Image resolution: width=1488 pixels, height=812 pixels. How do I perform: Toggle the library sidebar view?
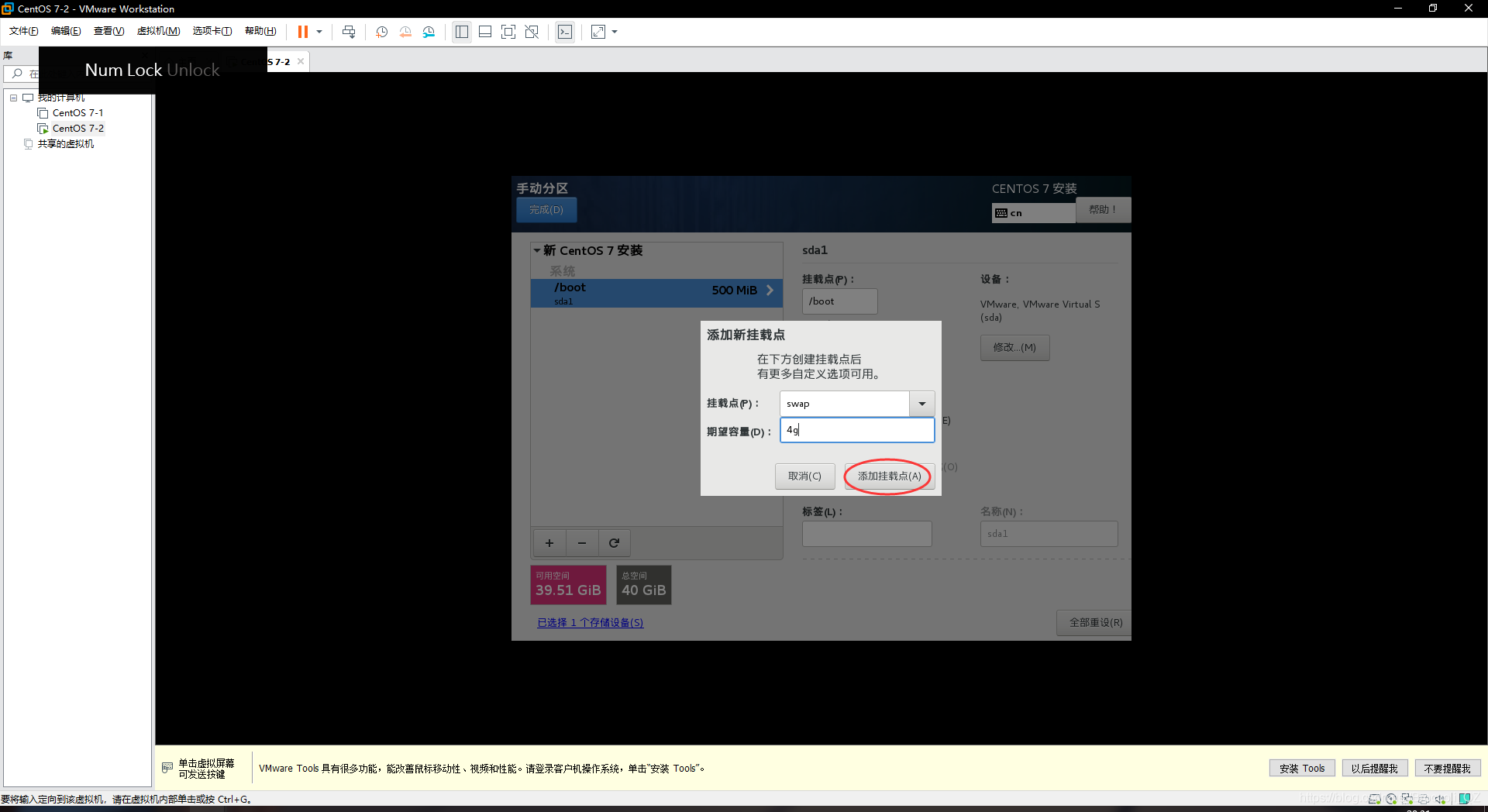point(462,32)
